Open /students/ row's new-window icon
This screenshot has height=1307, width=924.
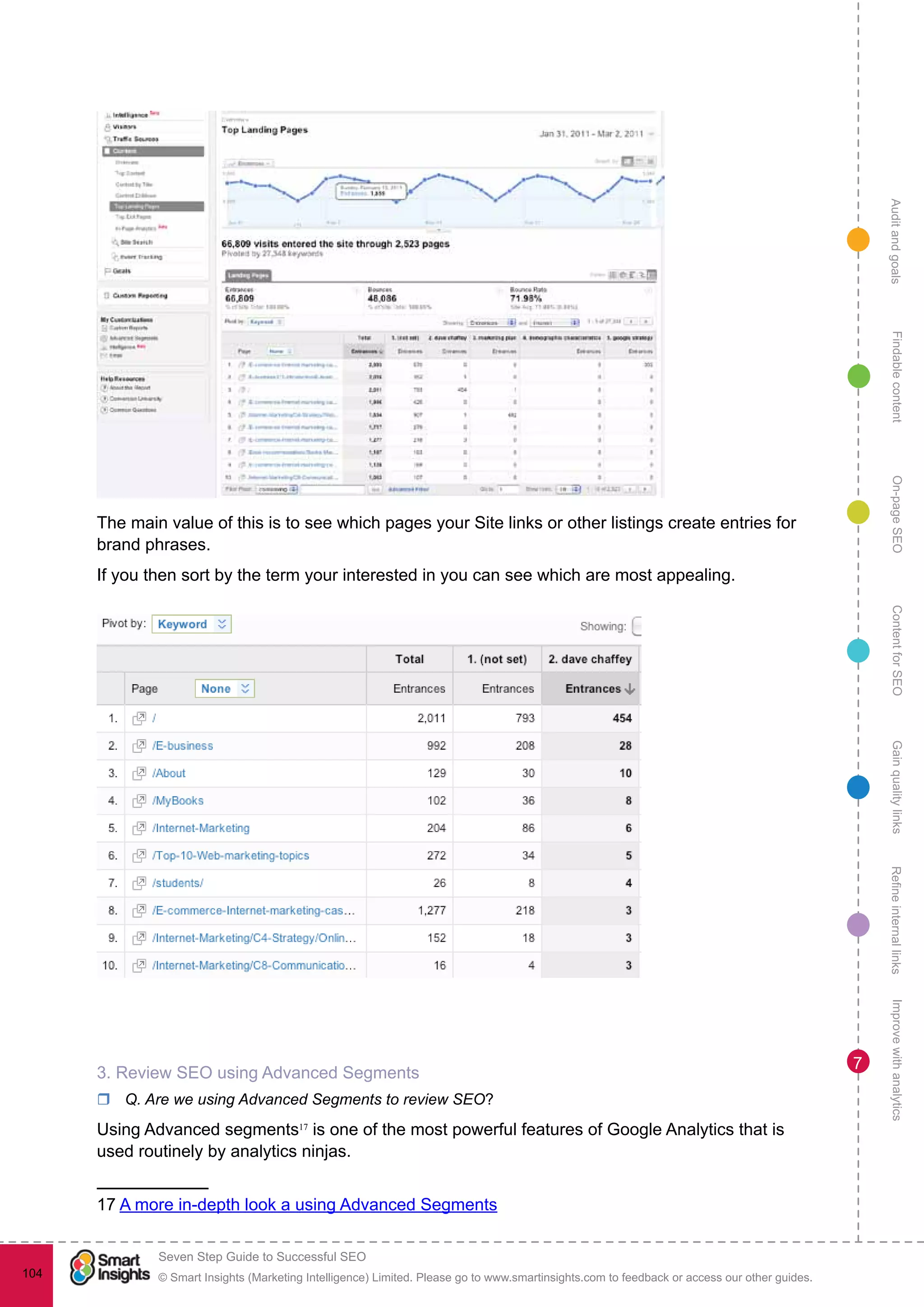point(139,883)
